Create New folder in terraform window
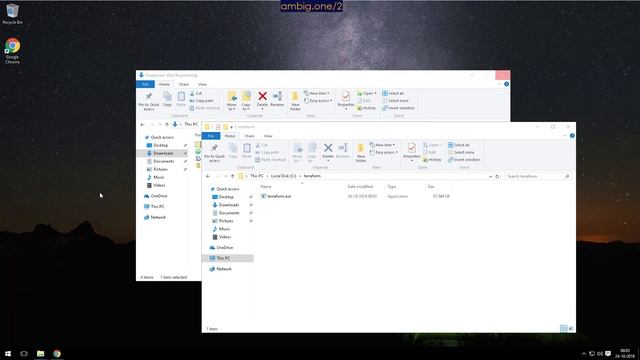This screenshot has width=640, height=360. pos(360,153)
